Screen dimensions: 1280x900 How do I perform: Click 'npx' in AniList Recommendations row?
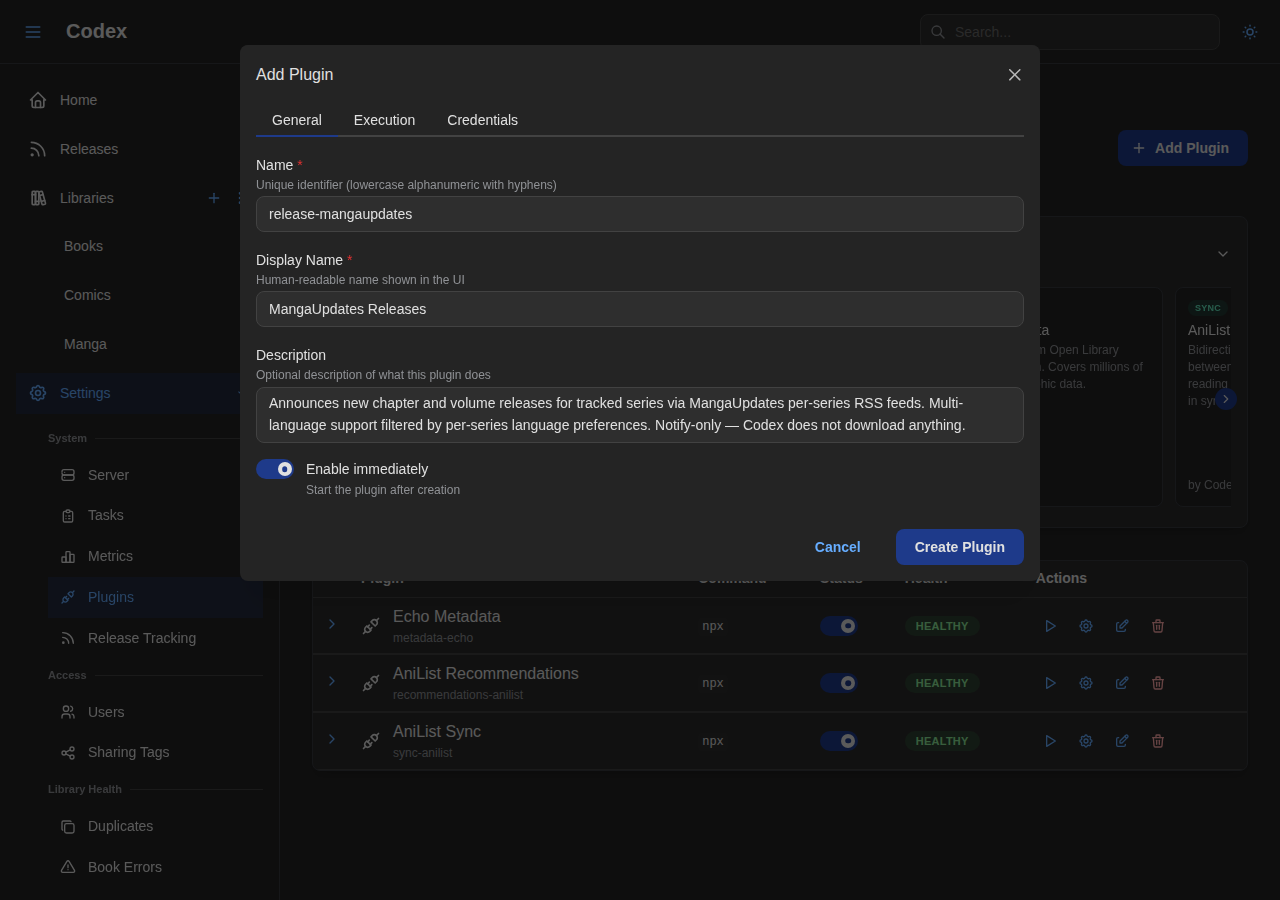pos(713,683)
